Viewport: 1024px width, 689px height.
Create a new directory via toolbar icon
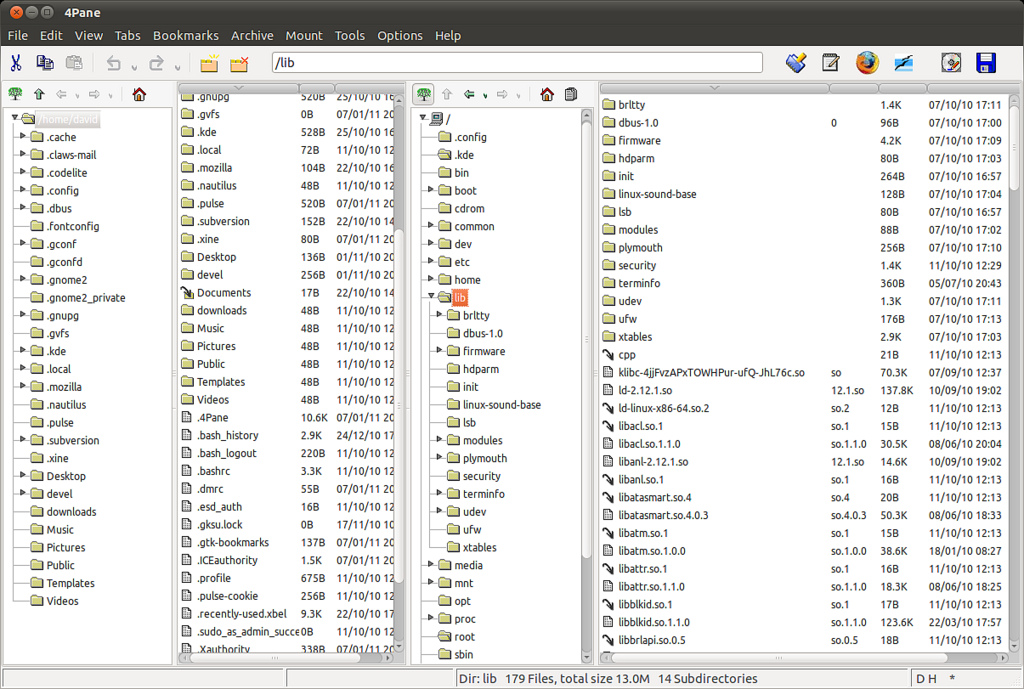pos(208,62)
